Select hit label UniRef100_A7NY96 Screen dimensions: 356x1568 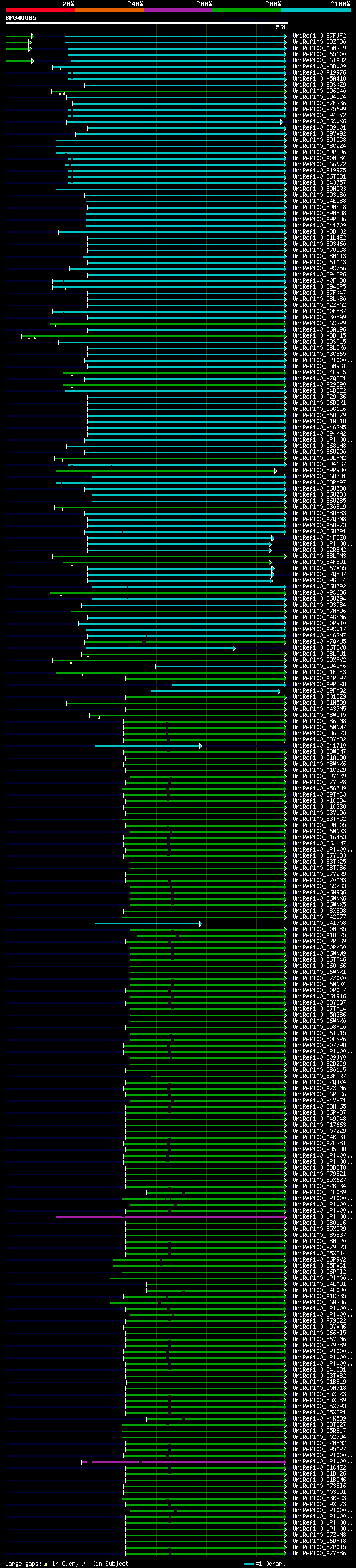click(319, 611)
